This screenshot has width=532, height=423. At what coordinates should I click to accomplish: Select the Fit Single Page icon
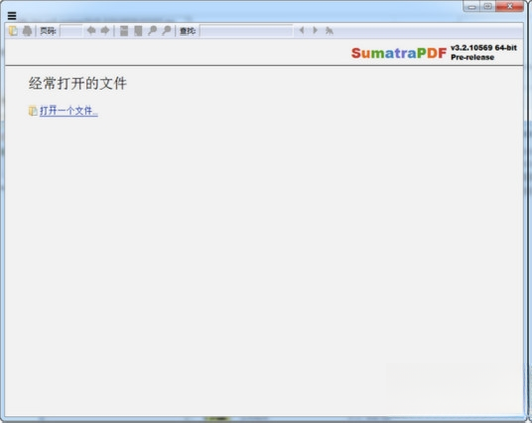138,31
